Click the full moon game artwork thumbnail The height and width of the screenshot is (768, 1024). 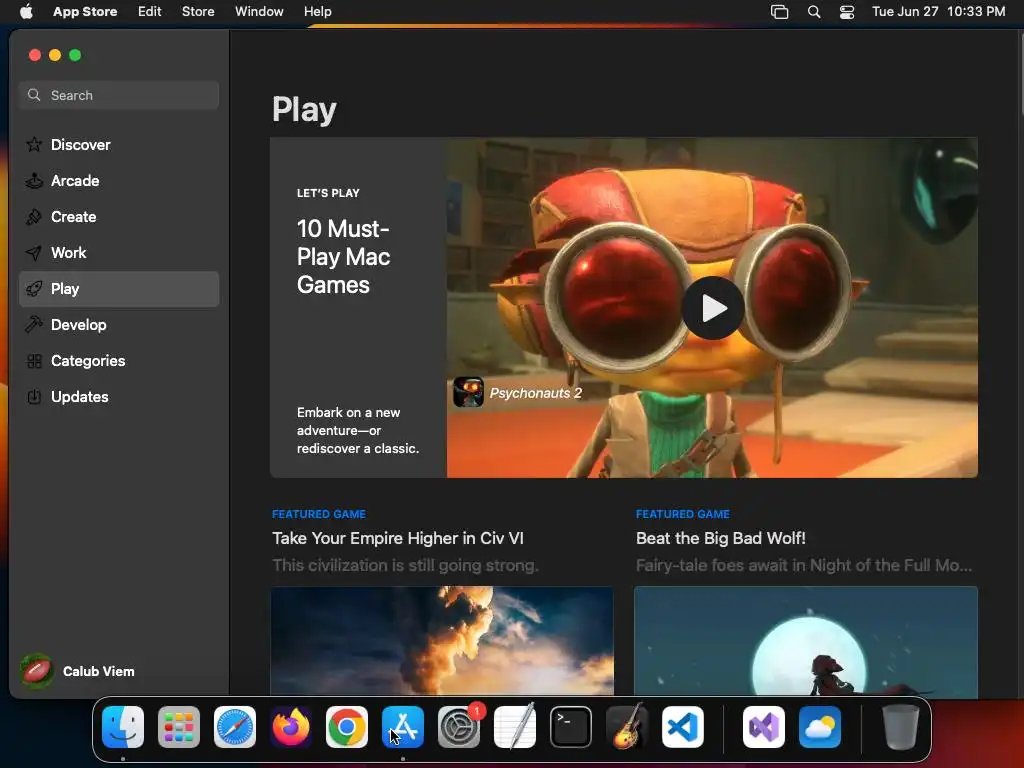pos(806,641)
